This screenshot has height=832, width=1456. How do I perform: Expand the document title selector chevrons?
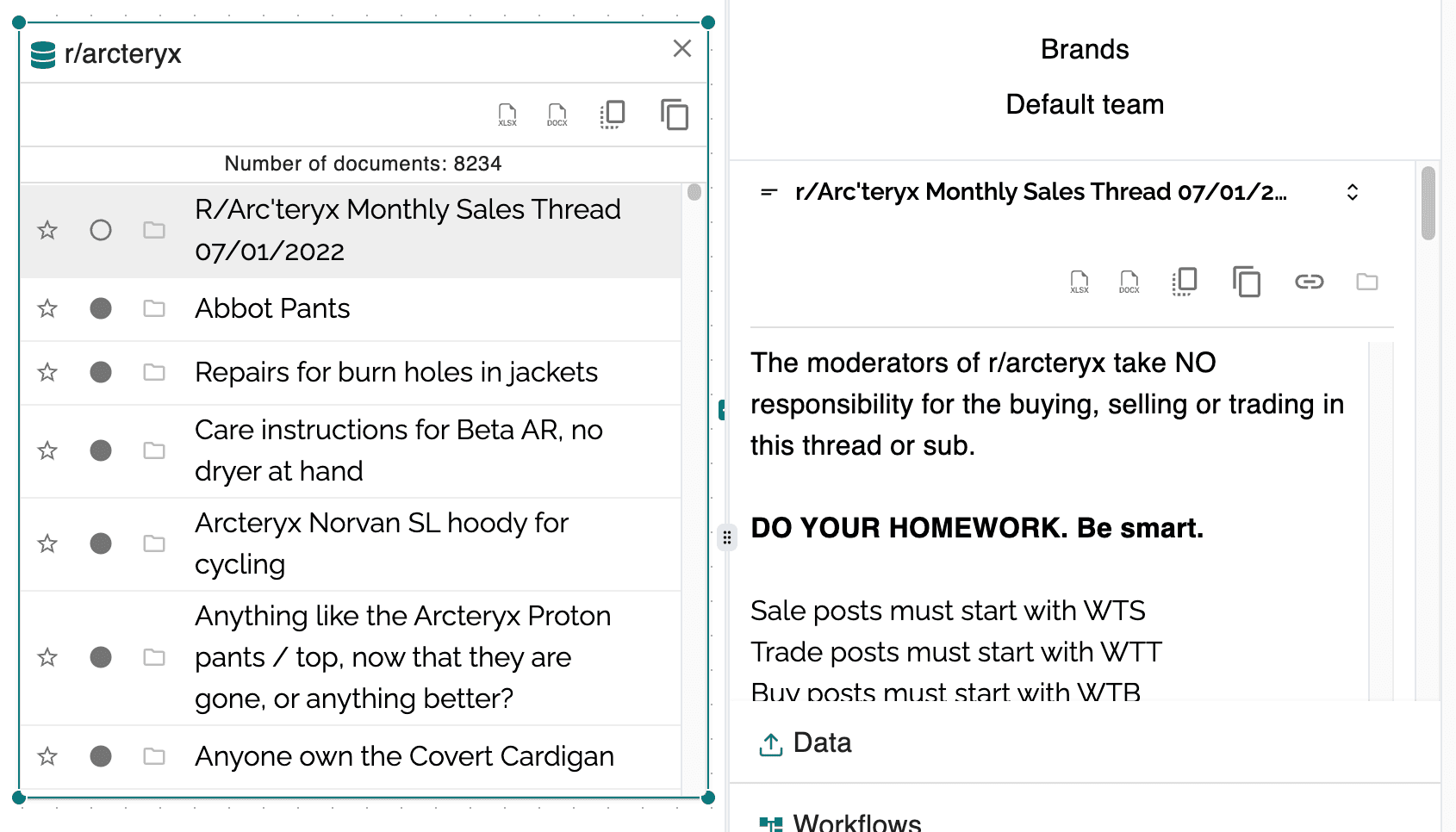click(1353, 192)
